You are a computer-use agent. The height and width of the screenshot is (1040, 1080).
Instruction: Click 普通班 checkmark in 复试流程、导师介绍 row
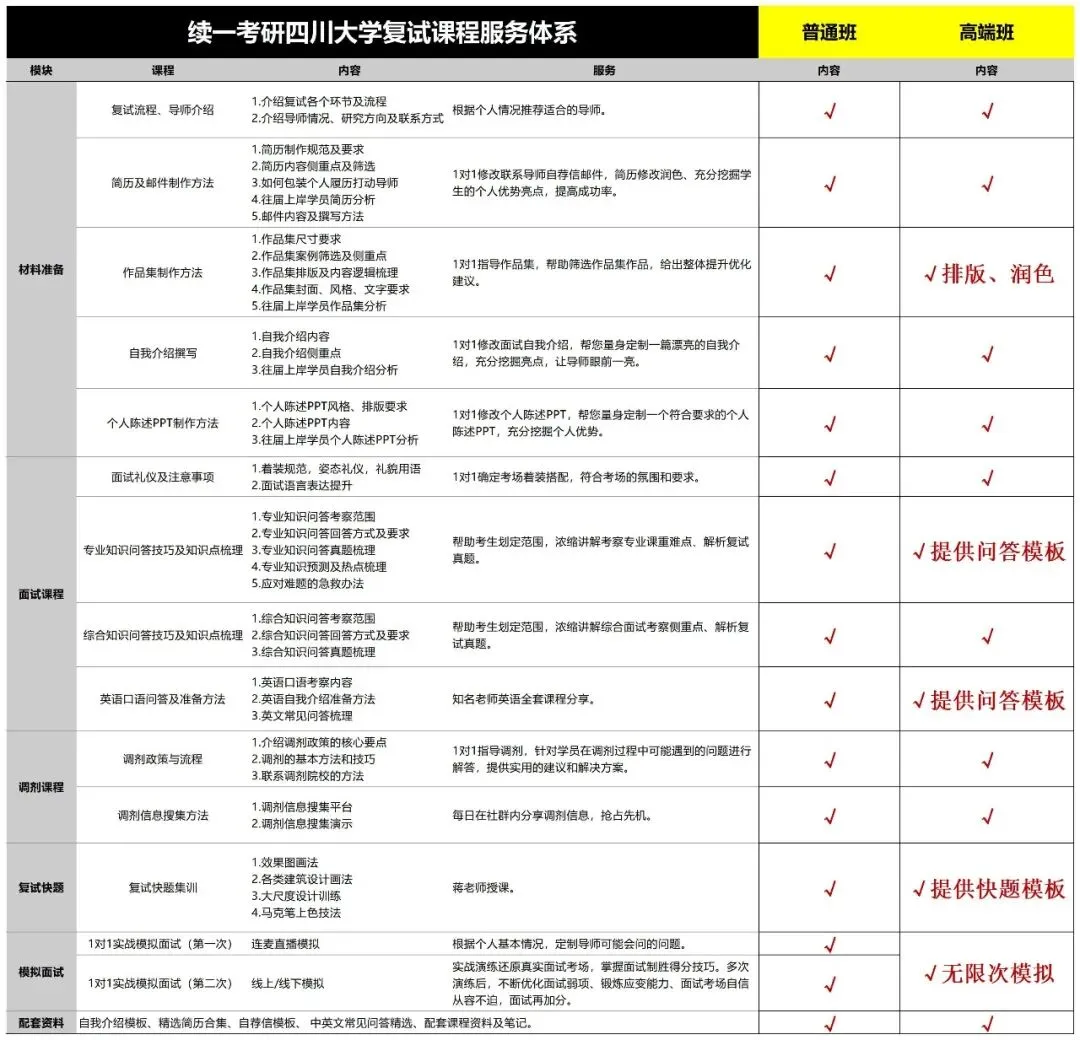[830, 111]
